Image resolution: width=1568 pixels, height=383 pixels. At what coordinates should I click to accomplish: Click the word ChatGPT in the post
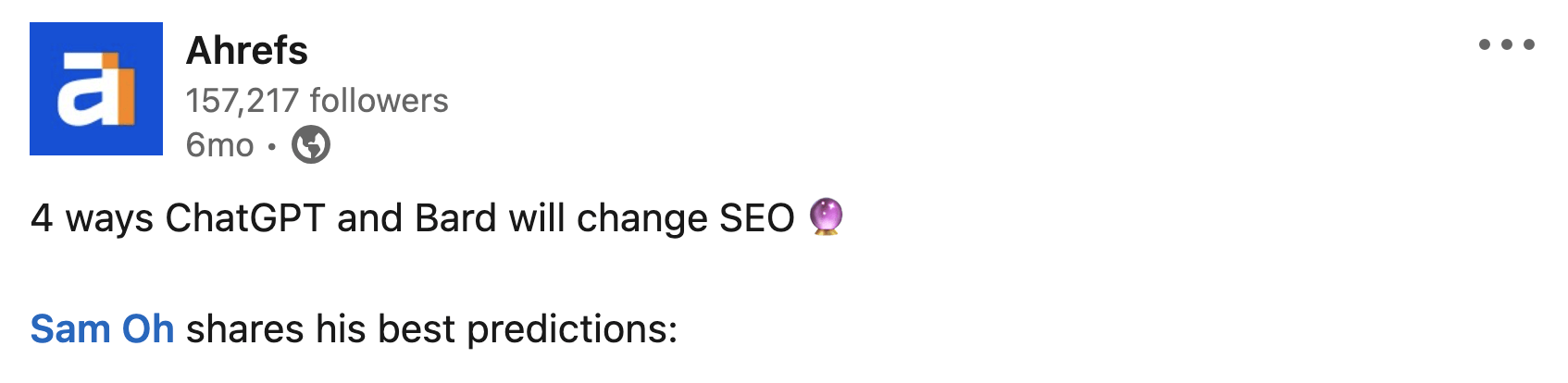244,218
